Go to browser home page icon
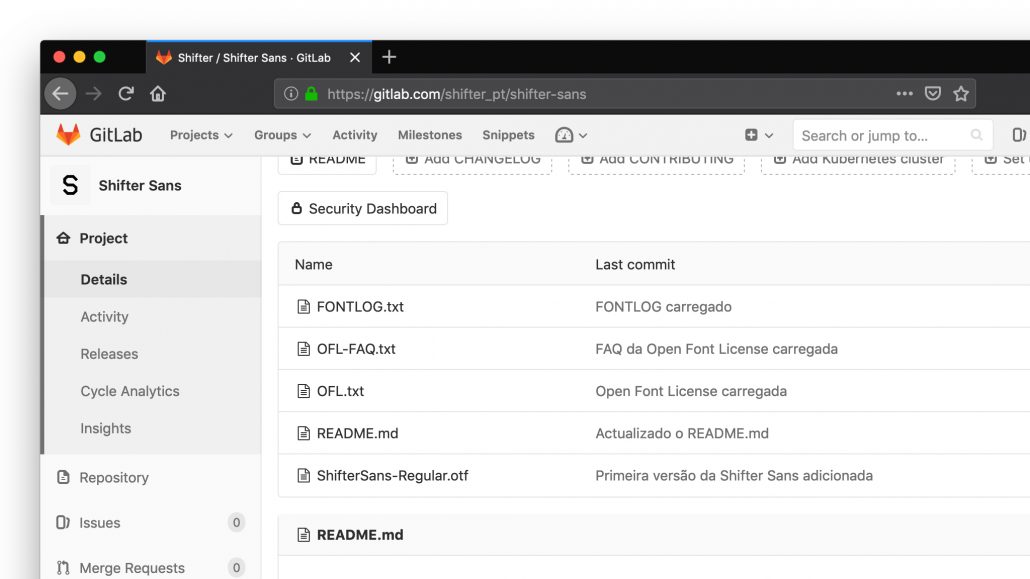 [158, 94]
